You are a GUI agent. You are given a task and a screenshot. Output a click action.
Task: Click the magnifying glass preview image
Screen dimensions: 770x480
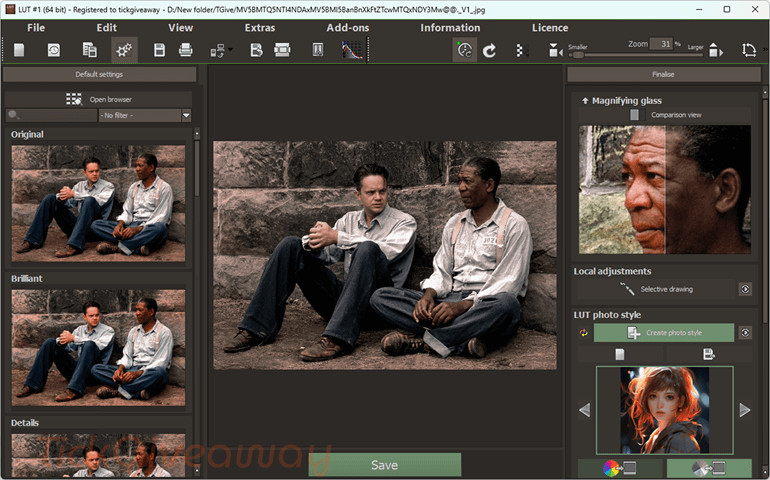pos(664,190)
